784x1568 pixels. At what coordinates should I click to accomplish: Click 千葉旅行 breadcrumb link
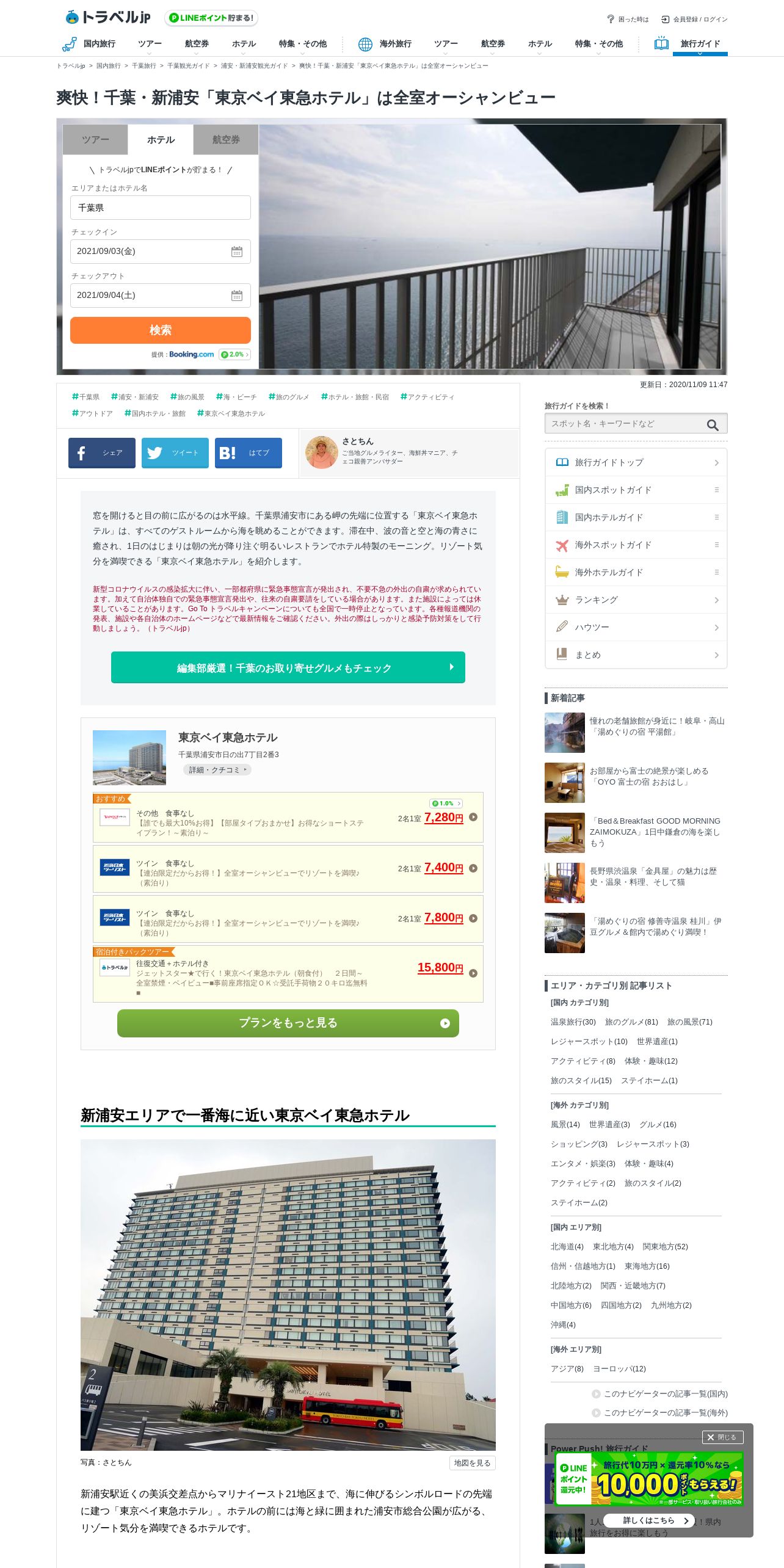tap(144, 66)
